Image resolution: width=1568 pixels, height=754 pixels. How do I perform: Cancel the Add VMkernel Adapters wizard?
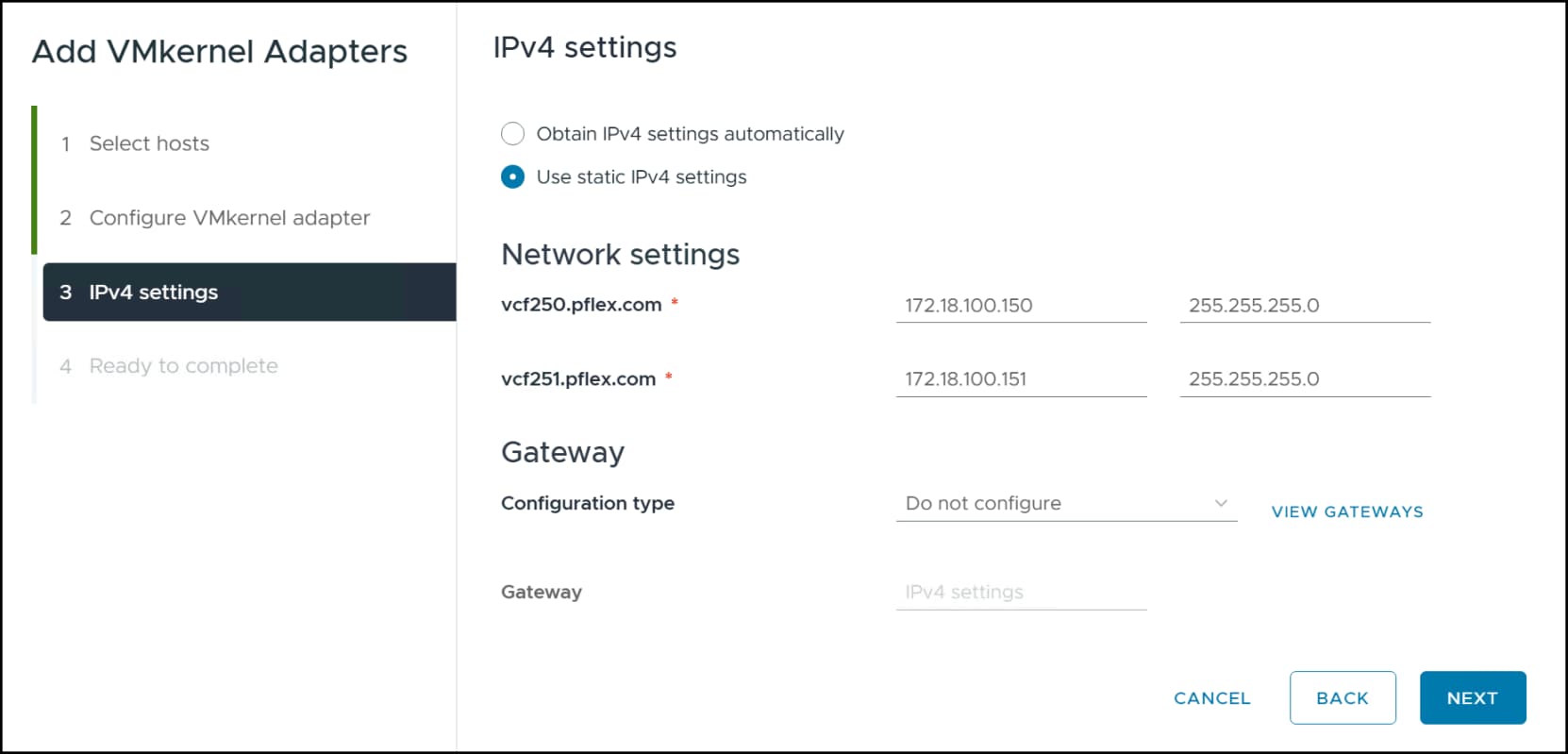coord(1212,698)
